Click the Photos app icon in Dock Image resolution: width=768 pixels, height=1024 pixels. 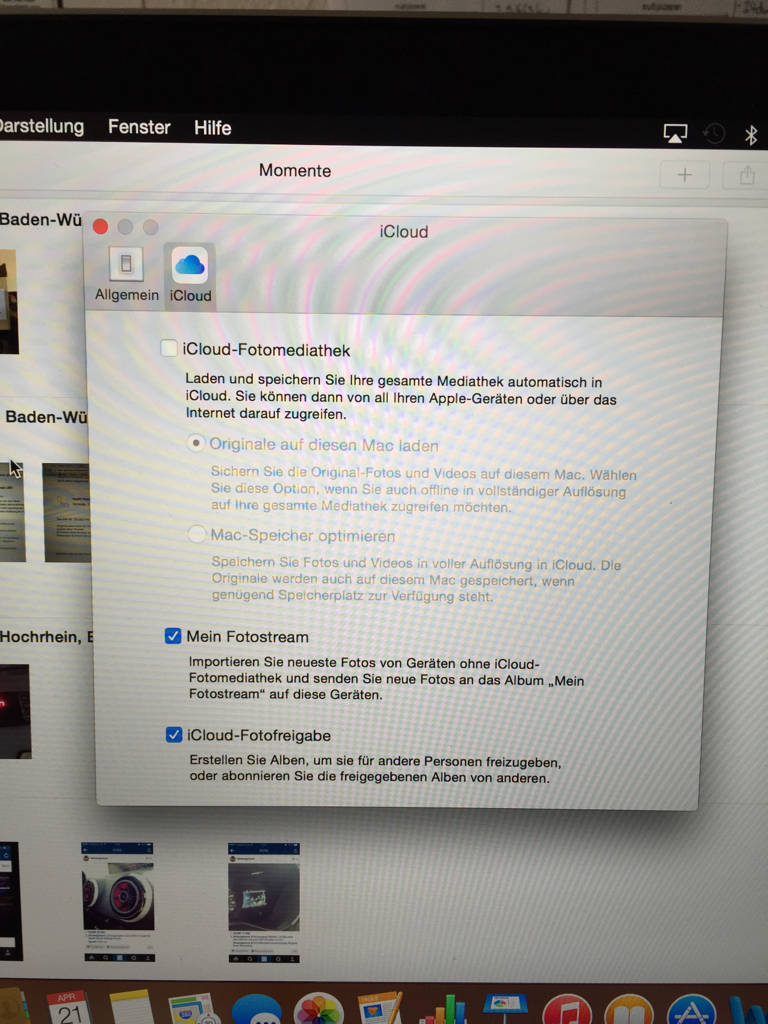coord(319,1008)
